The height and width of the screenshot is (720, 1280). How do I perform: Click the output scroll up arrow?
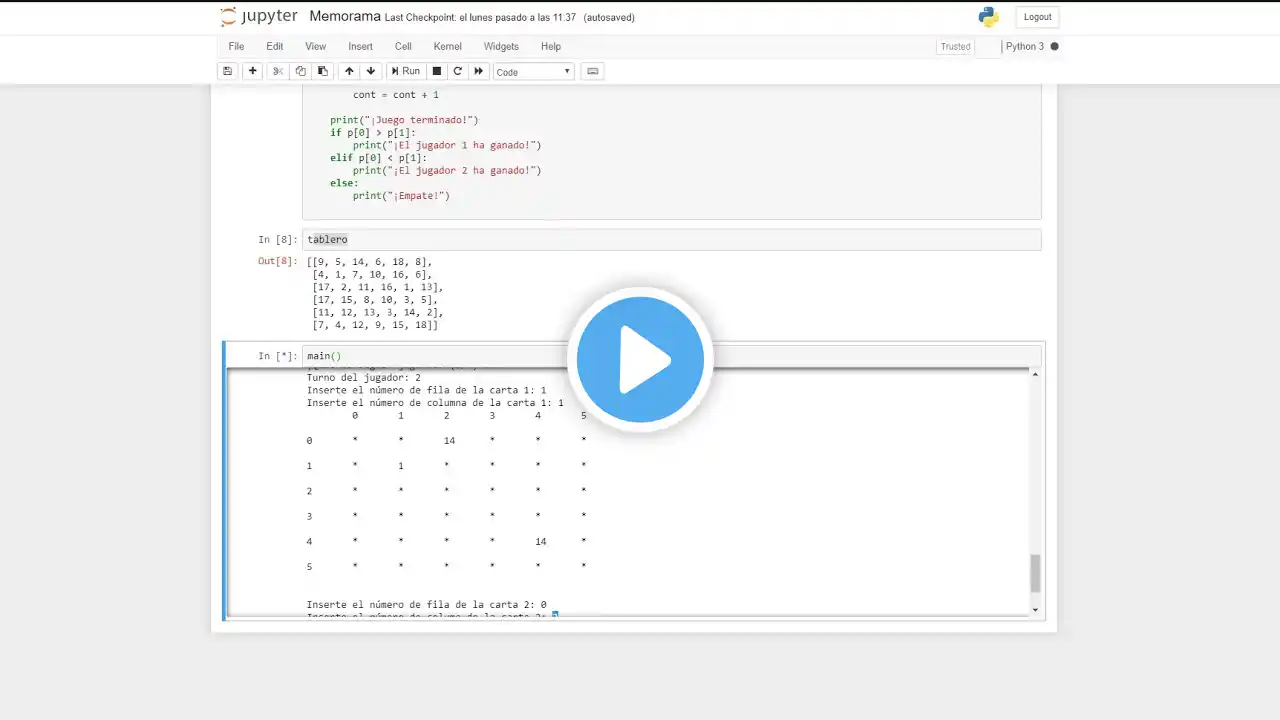pyautogui.click(x=1035, y=375)
